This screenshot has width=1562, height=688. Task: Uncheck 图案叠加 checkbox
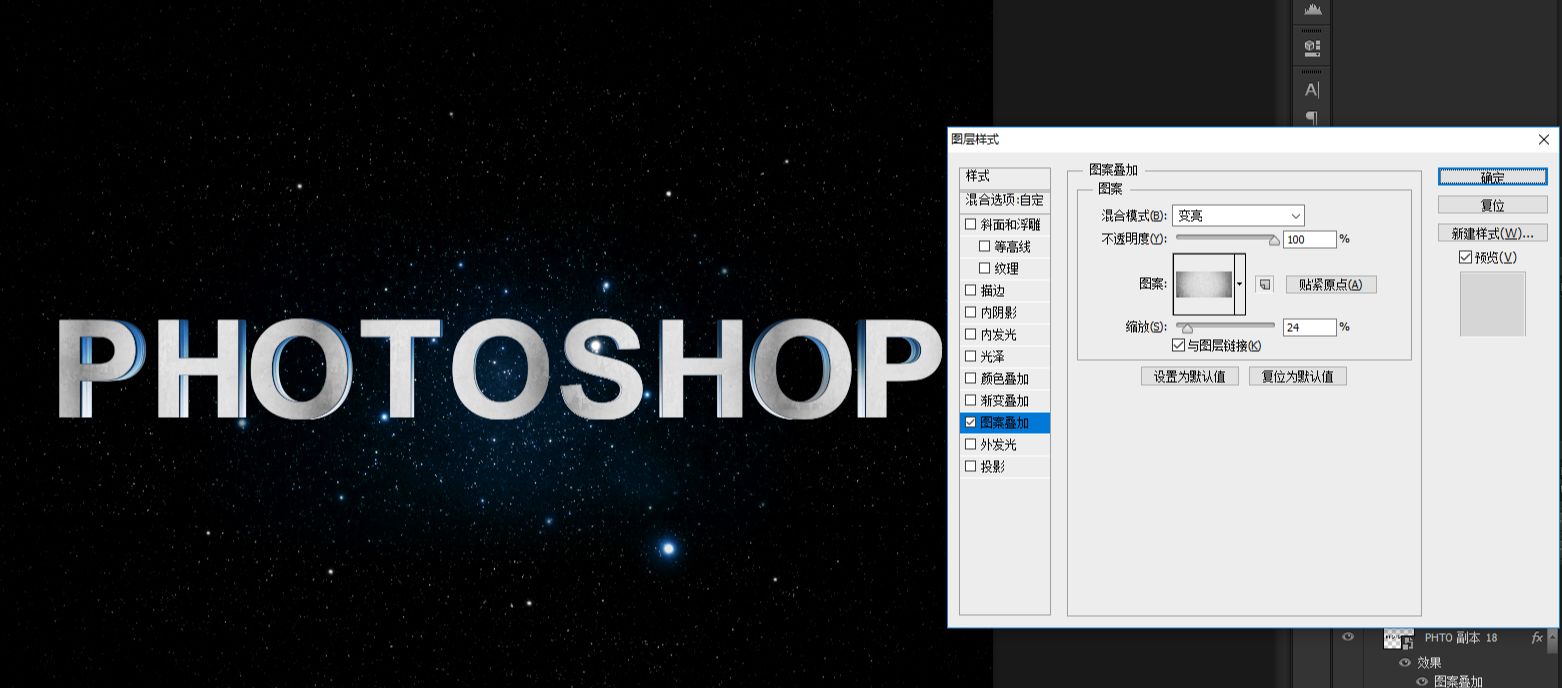tap(970, 422)
